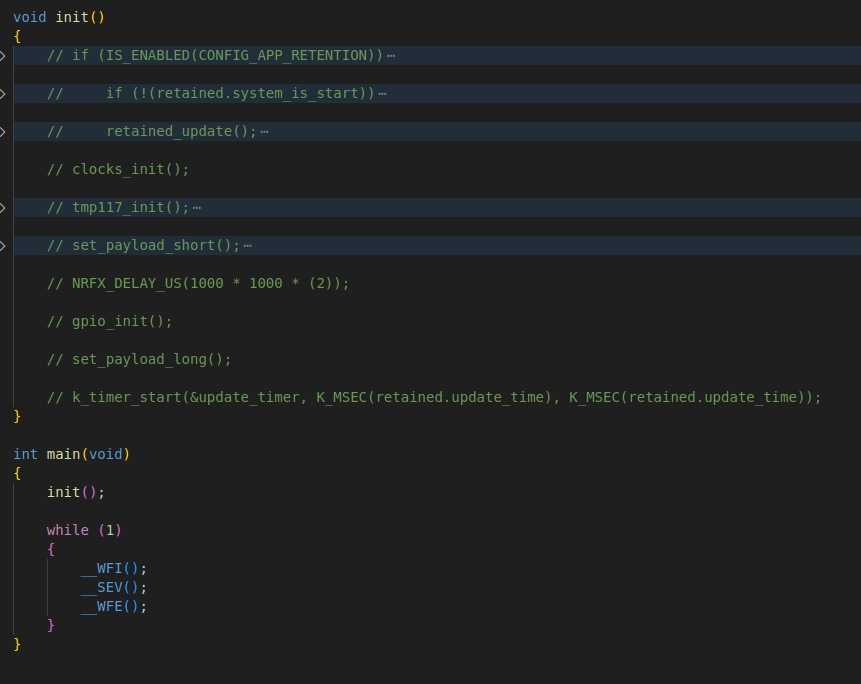Screen dimensions: 861x684
Task: Expand folded IS_ENABLED(CONFIG_APP_RETENTION) block chevron
Action: click(x=3, y=55)
